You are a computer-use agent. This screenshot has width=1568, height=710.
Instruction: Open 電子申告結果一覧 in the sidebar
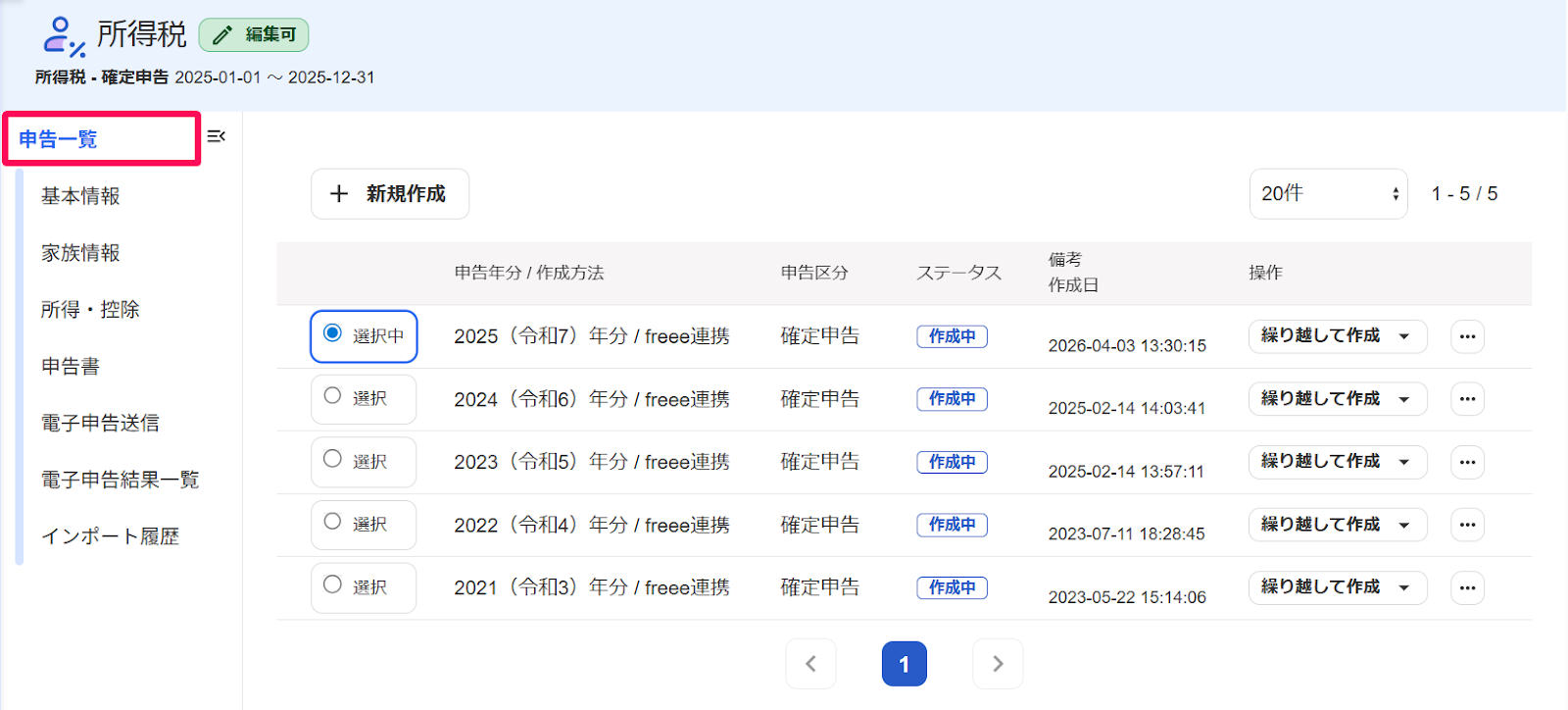(x=120, y=481)
